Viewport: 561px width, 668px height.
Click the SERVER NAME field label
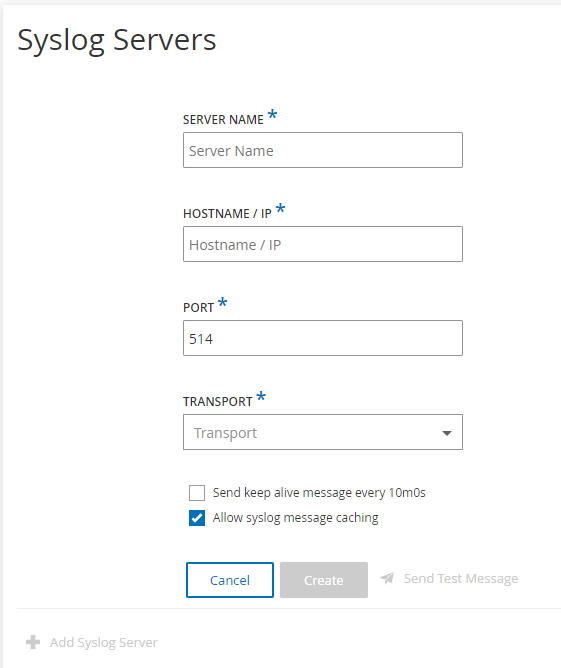pos(223,120)
